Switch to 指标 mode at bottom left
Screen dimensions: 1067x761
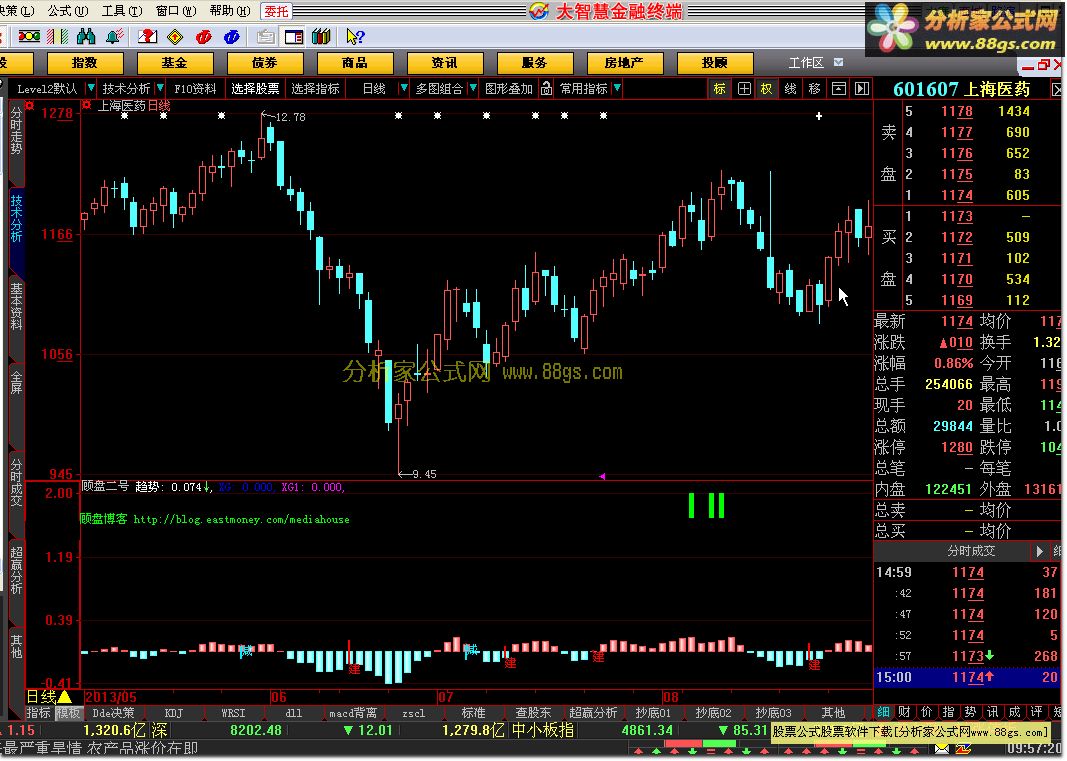(x=39, y=713)
